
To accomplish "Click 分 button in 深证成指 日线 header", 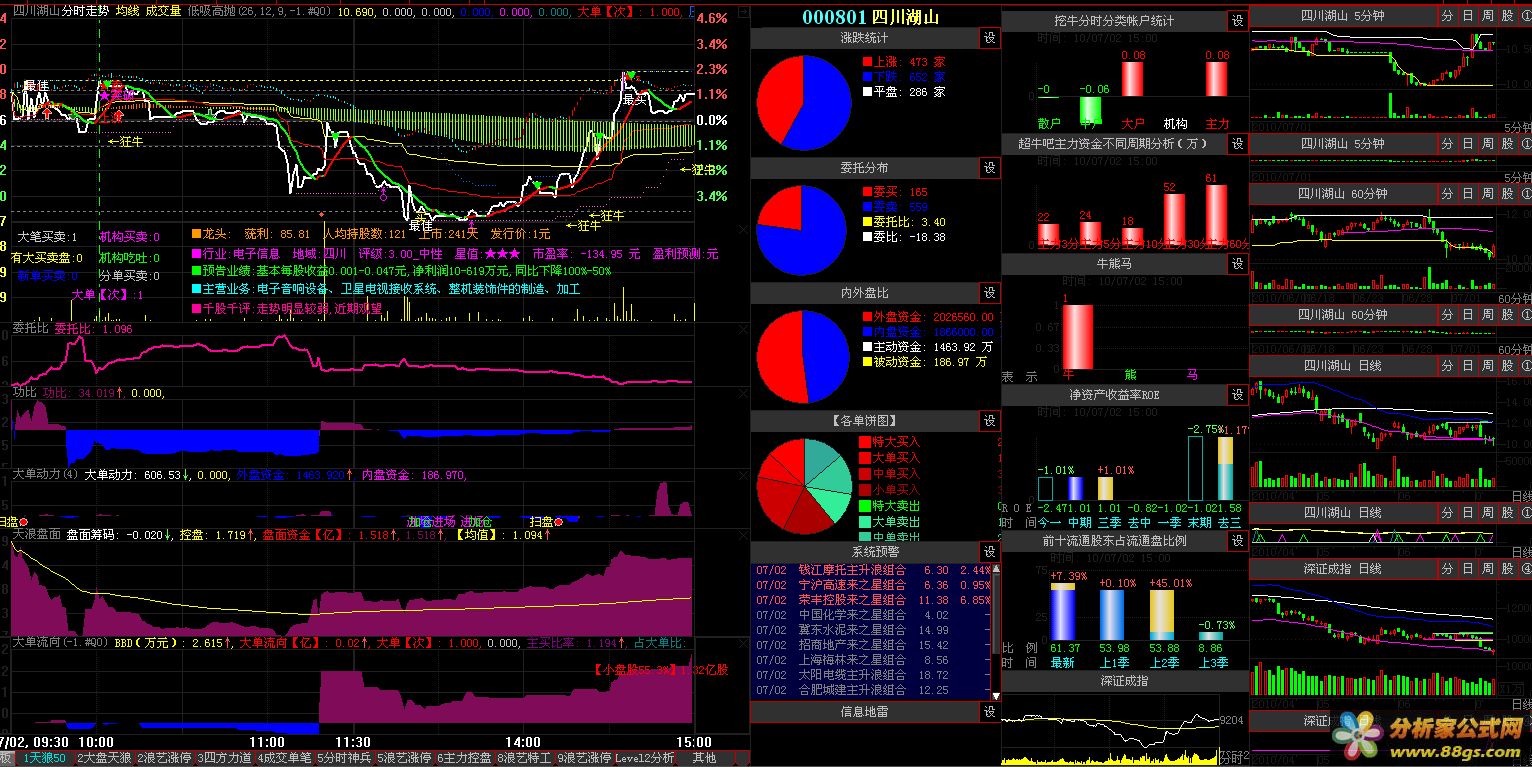I will click(x=1449, y=568).
